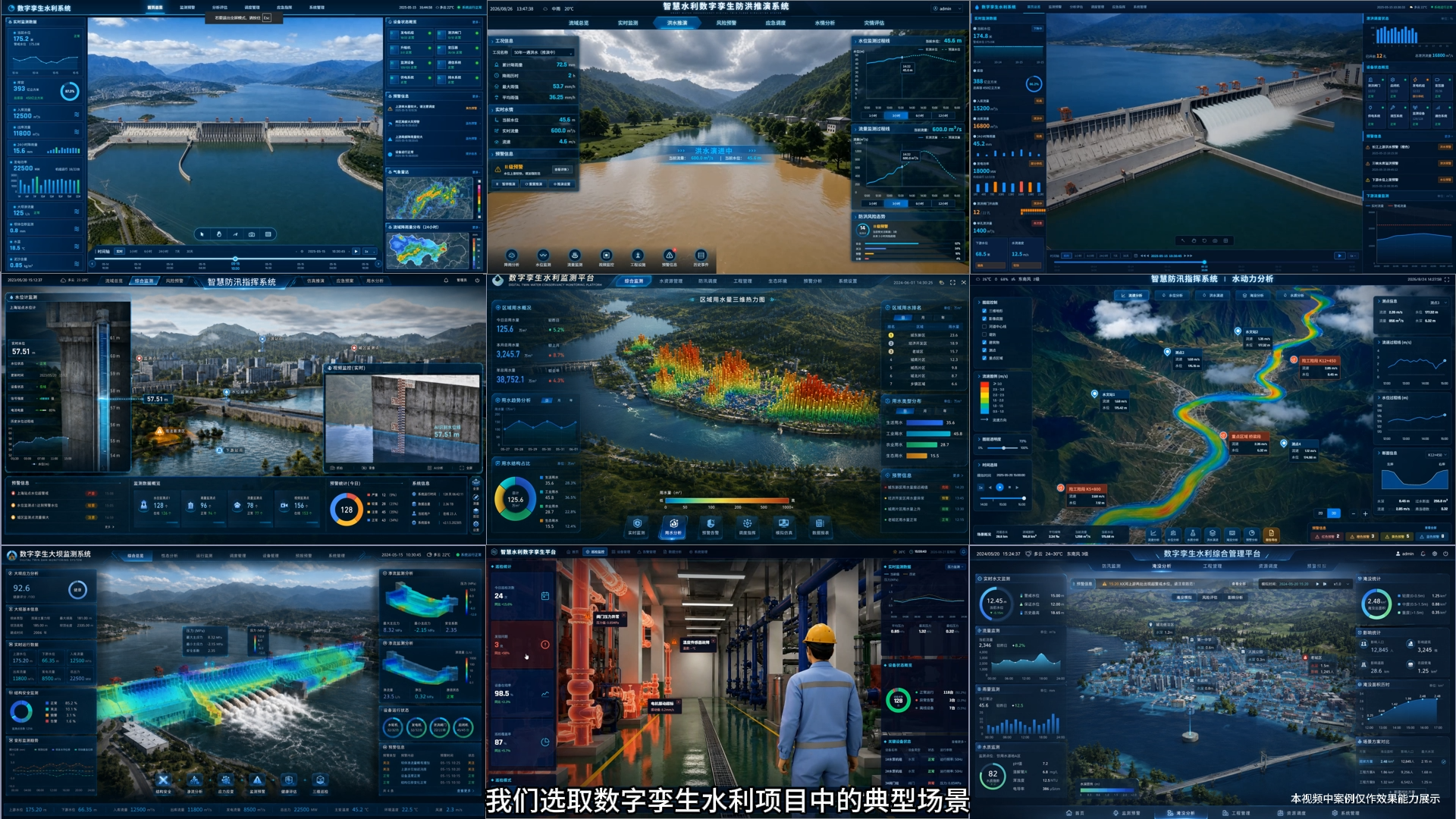This screenshot has width=1456, height=819.
Task: Open 水资源管理 tab in monitoring platform
Action: tap(671, 281)
